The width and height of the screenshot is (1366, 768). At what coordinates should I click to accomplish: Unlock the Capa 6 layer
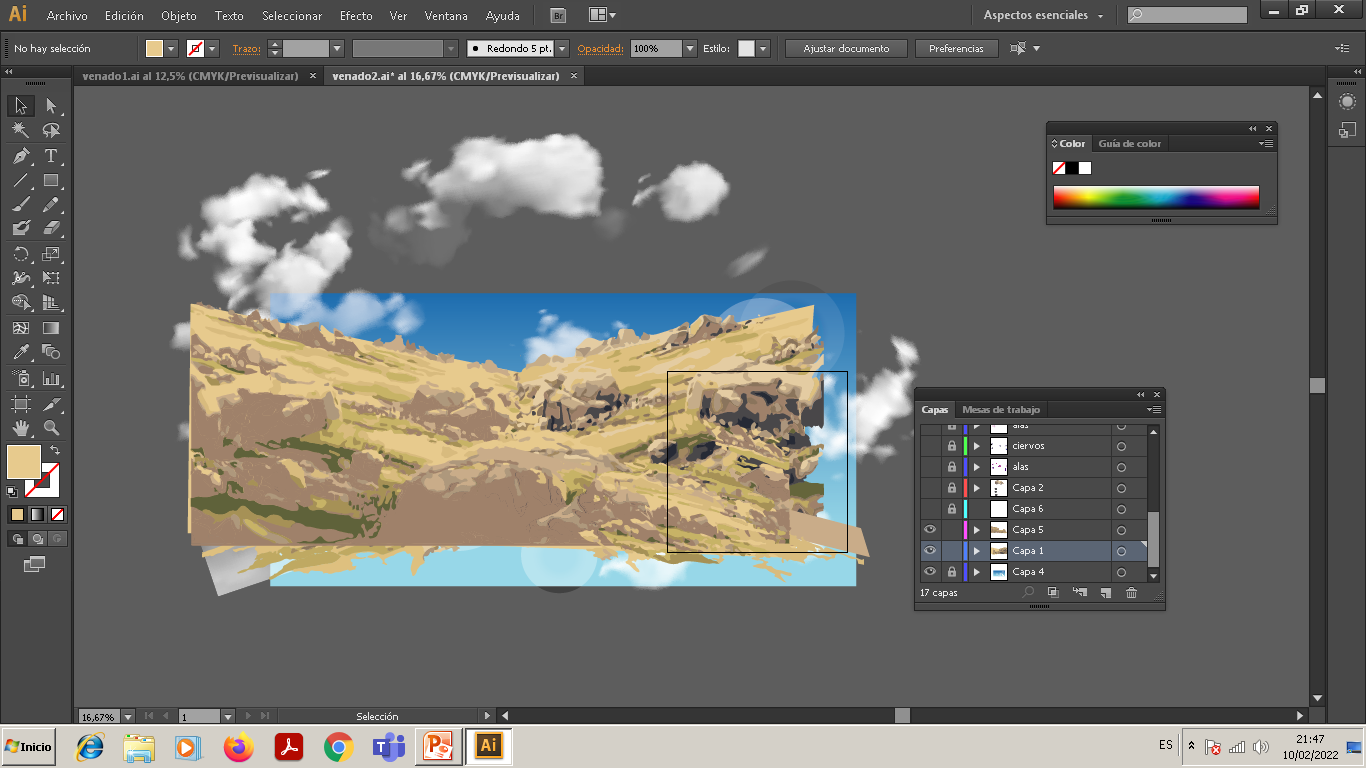[952, 509]
